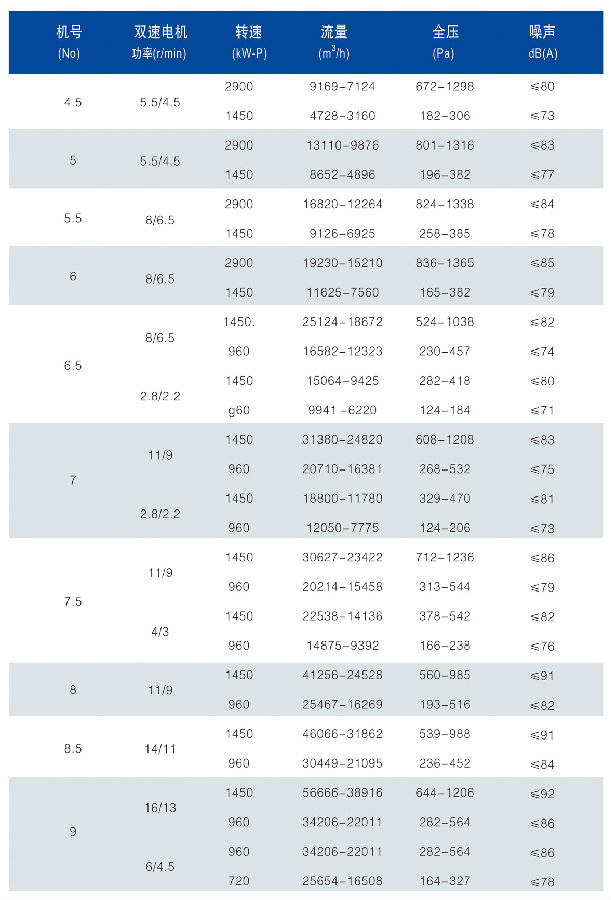Screen dimensions: 611x900
Task: Click the machine number 6.5 cell
Action: [x=72, y=365]
